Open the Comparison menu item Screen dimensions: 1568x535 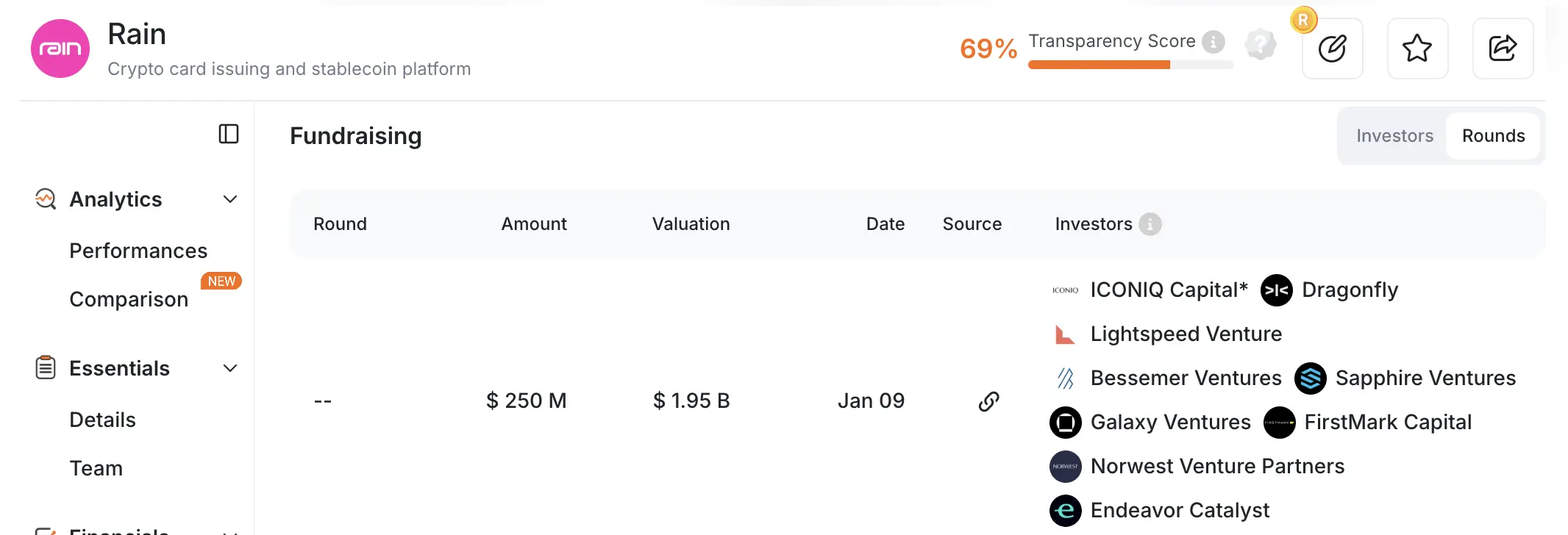tap(129, 299)
